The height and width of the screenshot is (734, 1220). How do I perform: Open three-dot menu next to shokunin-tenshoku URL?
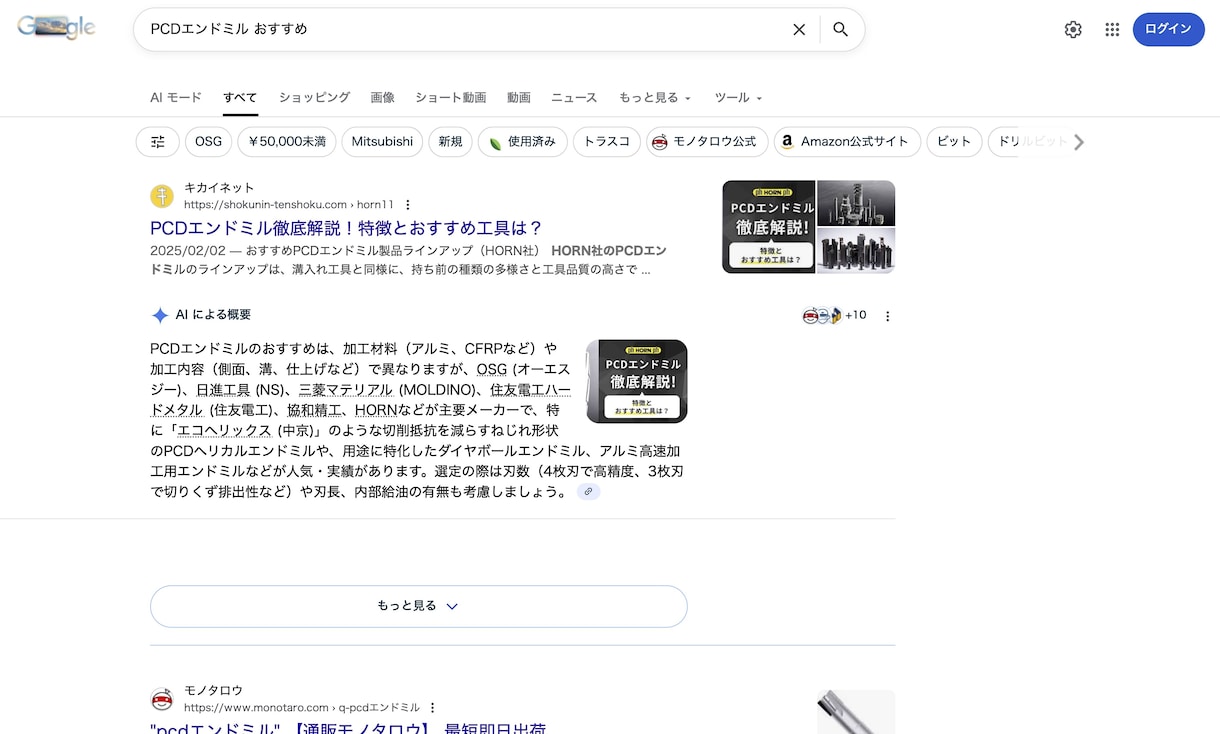click(407, 205)
